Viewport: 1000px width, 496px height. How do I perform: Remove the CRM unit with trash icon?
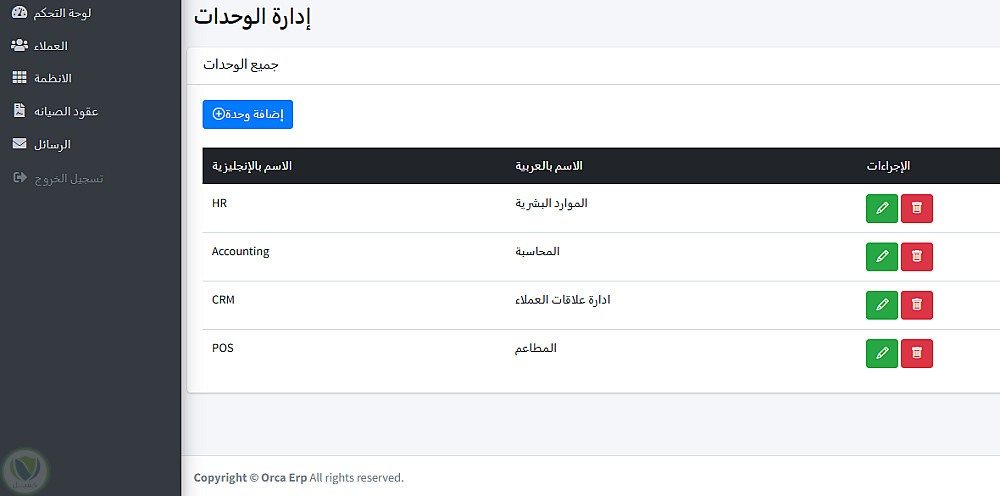click(x=916, y=305)
